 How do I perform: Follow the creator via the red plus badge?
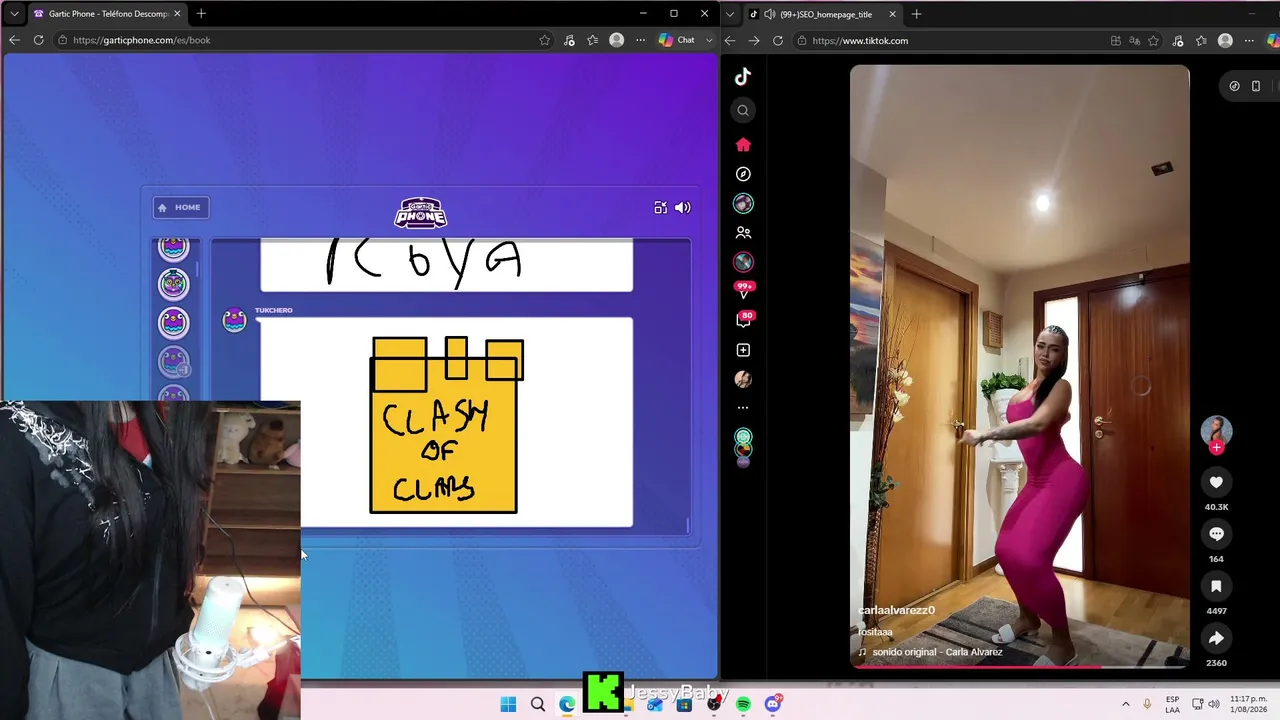coord(1216,448)
